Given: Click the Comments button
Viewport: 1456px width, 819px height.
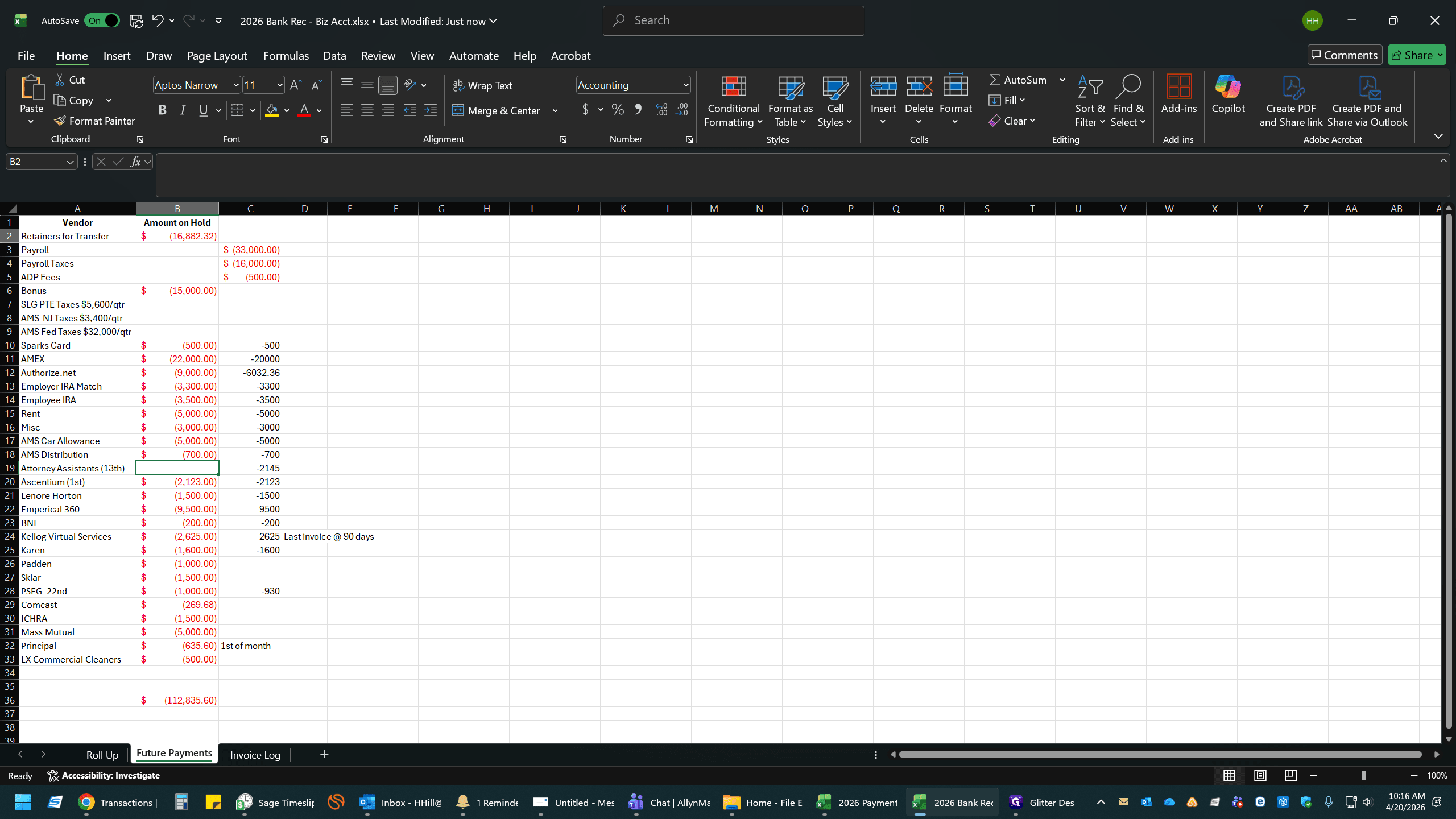Looking at the screenshot, I should (x=1345, y=55).
